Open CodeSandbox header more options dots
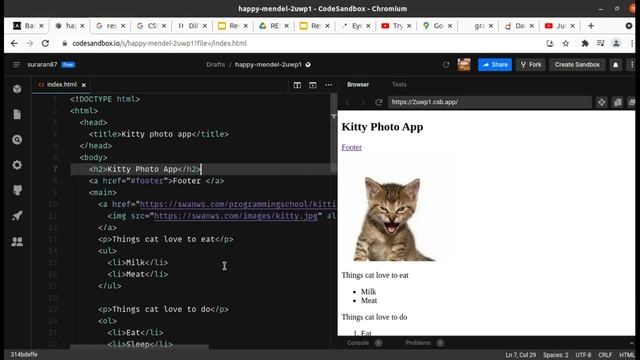Screen dimensions: 640x360 (x=632, y=64)
